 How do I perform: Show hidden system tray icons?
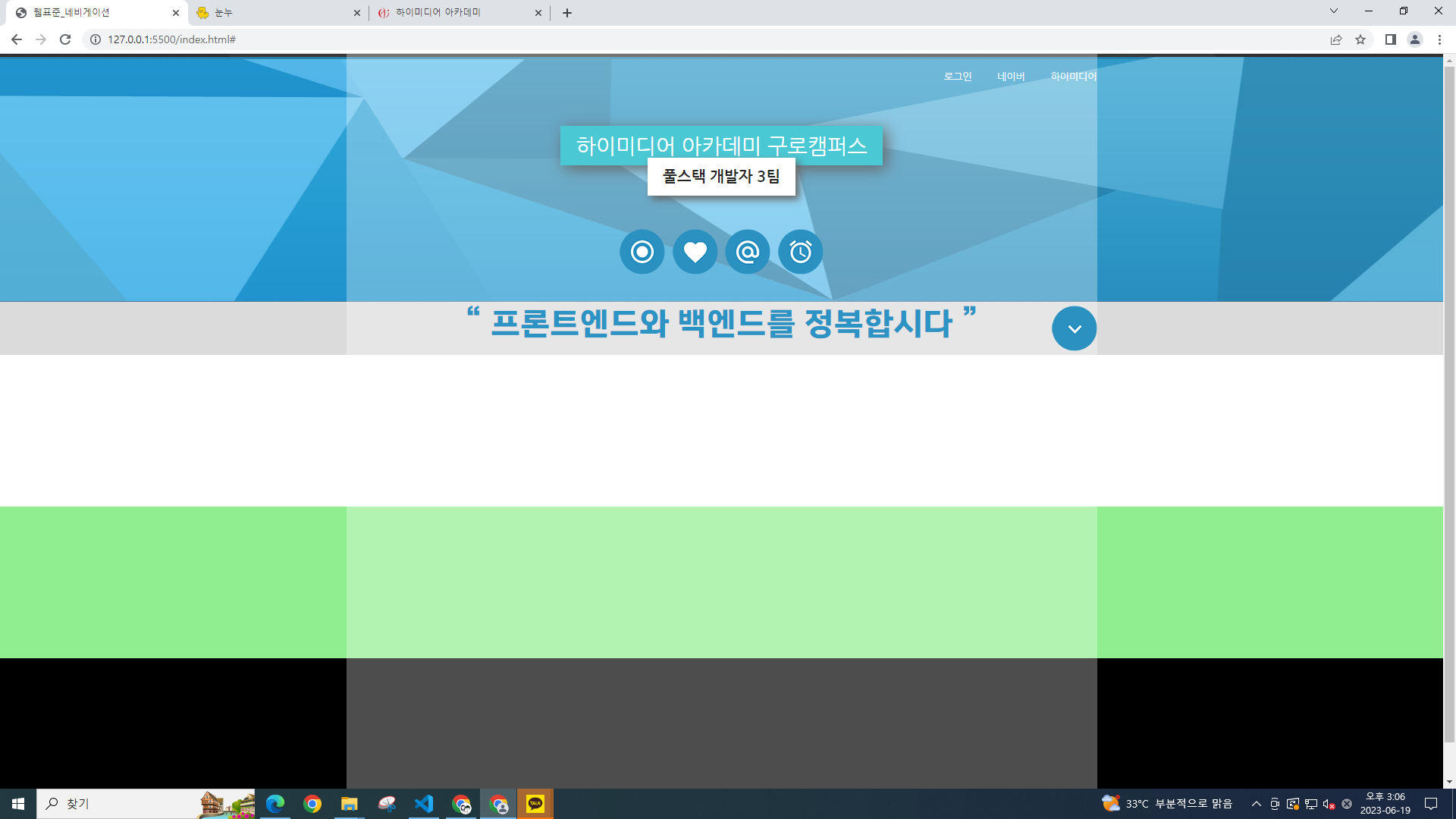coord(1256,804)
